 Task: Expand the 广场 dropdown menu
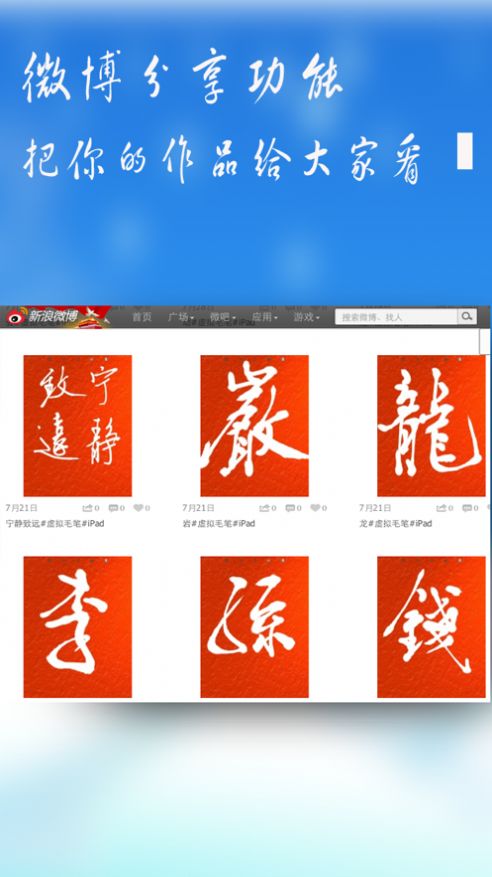[181, 317]
